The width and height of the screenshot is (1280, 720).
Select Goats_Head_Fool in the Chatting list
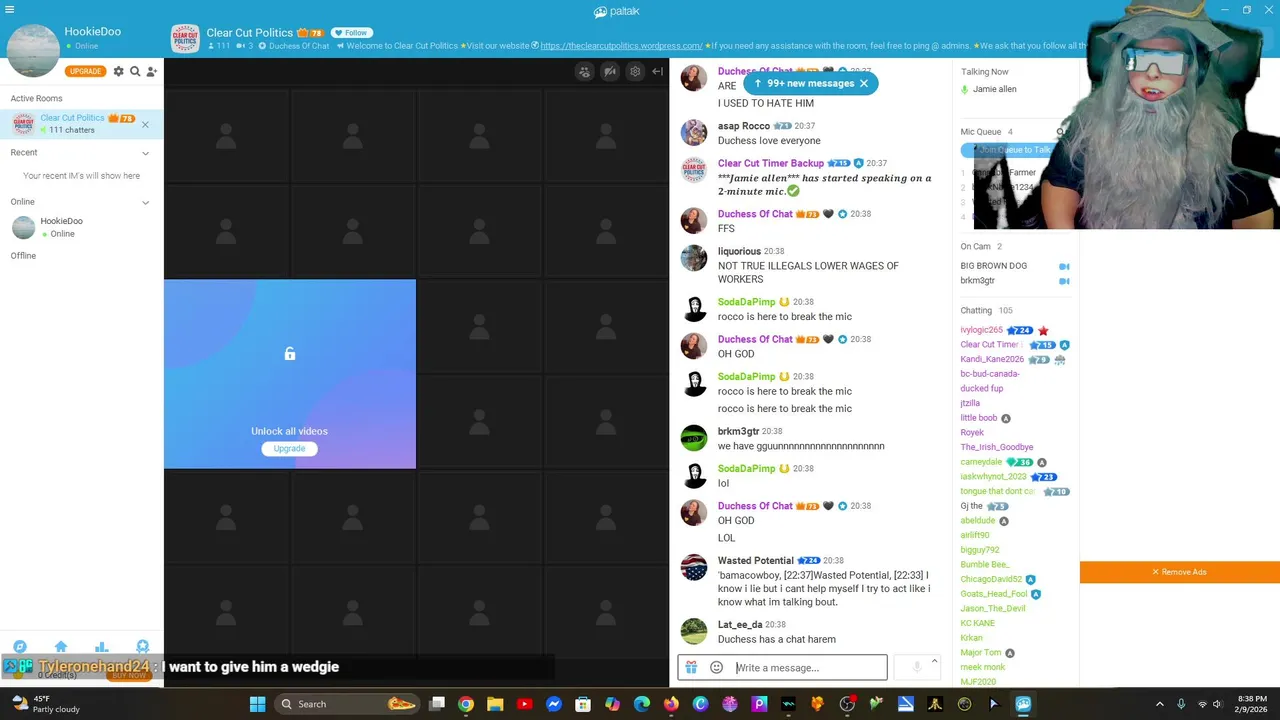pos(994,594)
